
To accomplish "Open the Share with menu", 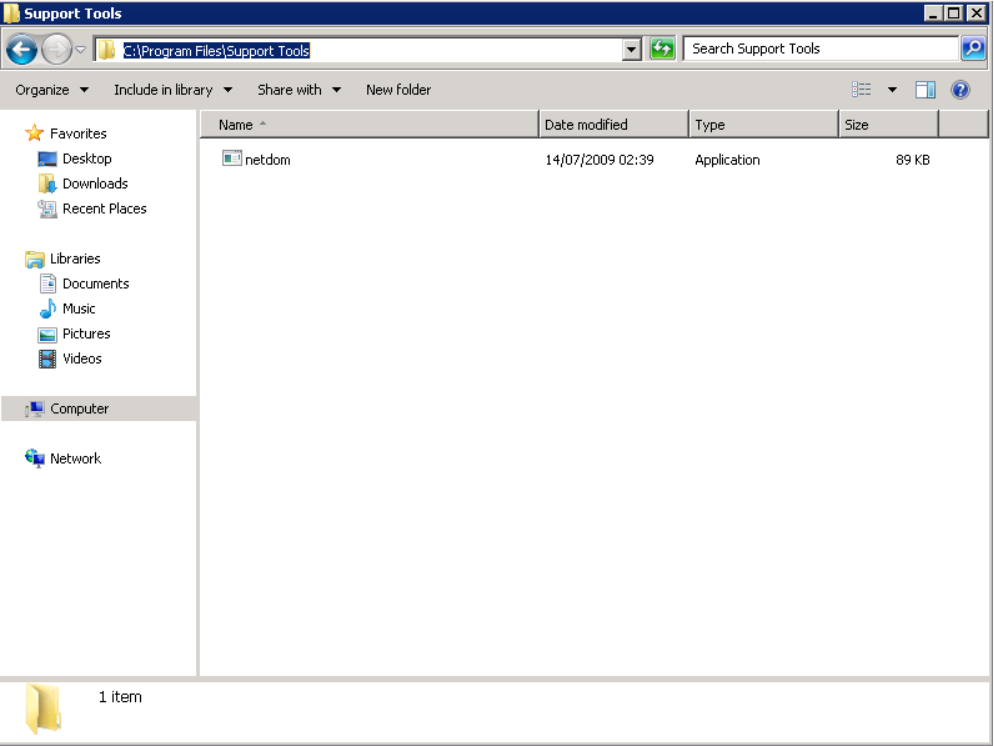I will pyautogui.click(x=299, y=90).
